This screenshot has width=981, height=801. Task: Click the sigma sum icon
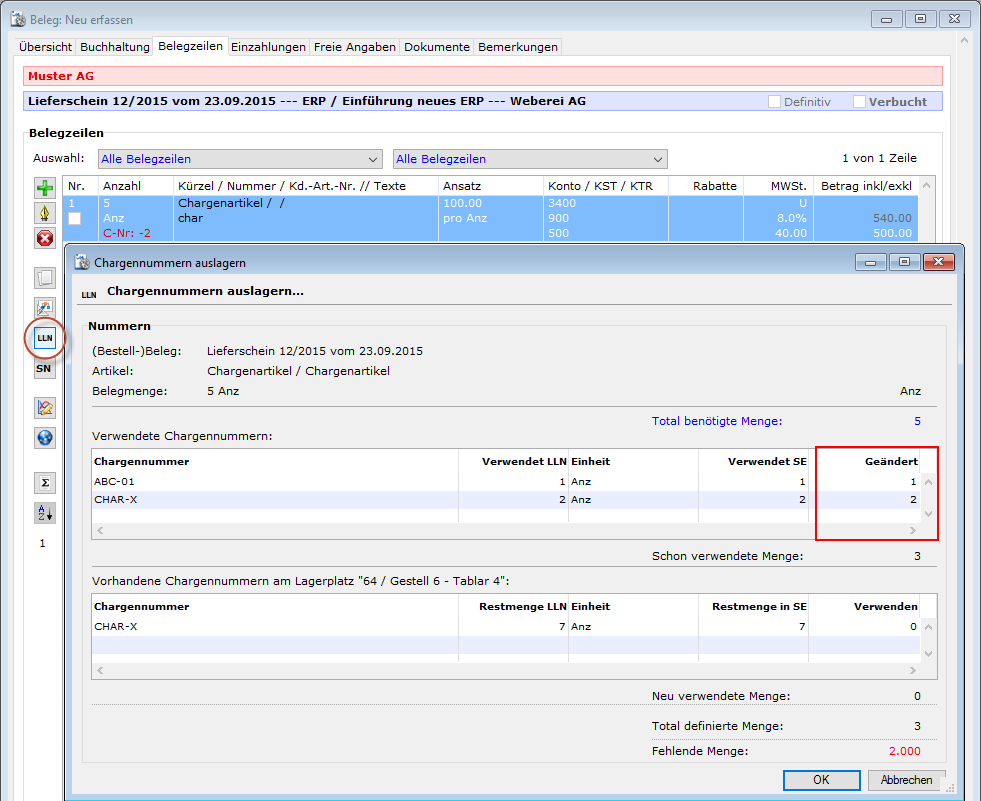pos(45,483)
